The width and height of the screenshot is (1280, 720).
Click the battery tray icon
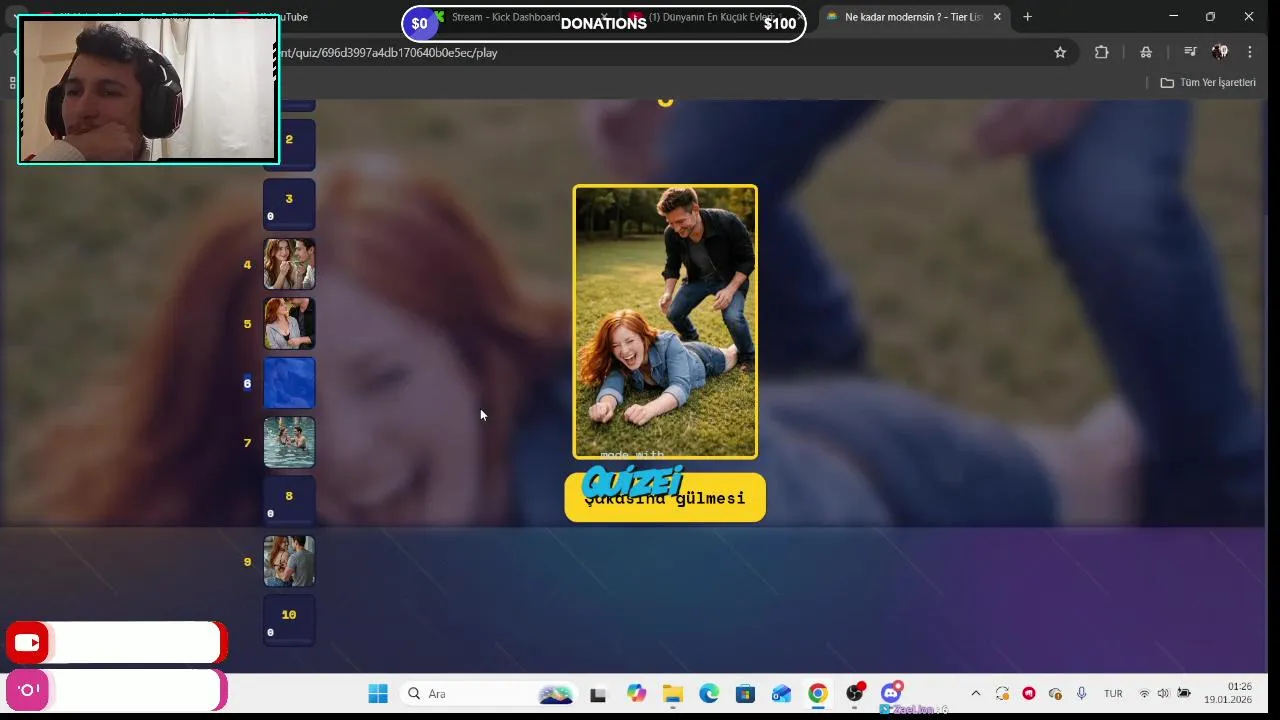(1184, 694)
